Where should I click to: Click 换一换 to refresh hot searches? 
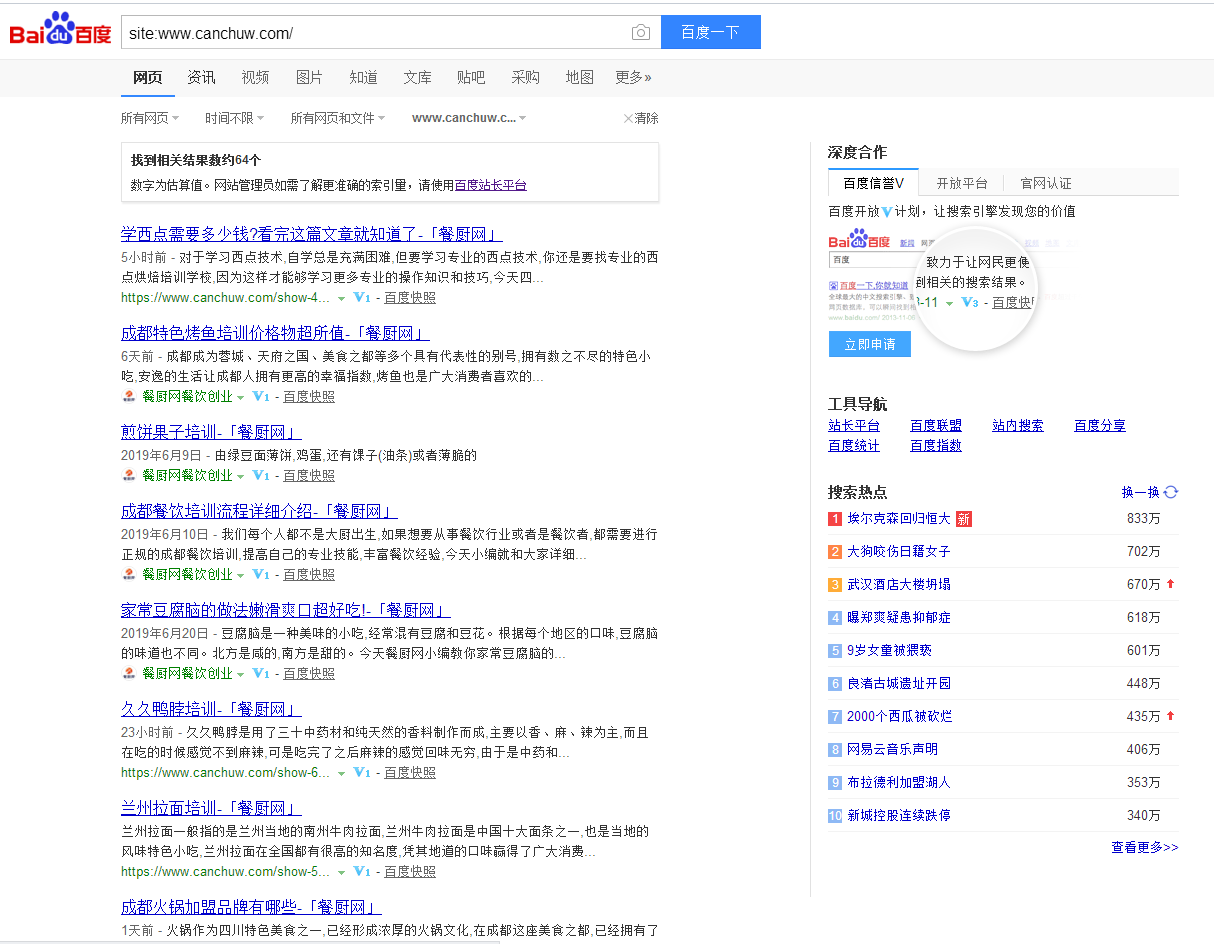coord(1141,492)
